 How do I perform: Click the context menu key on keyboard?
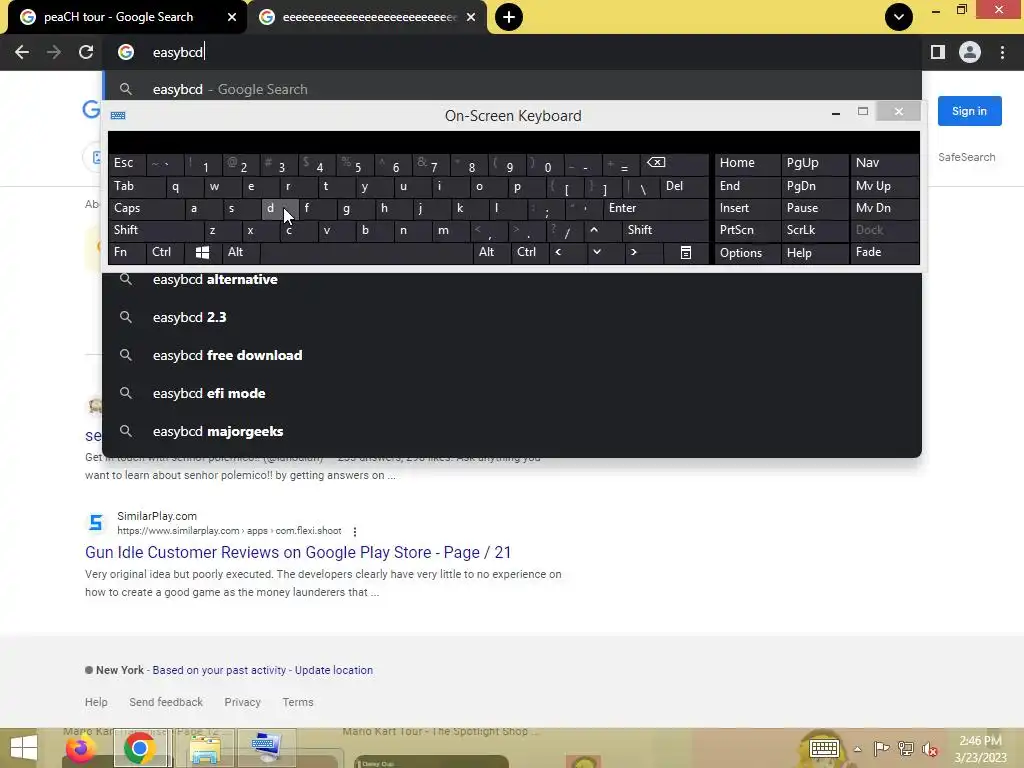[686, 252]
